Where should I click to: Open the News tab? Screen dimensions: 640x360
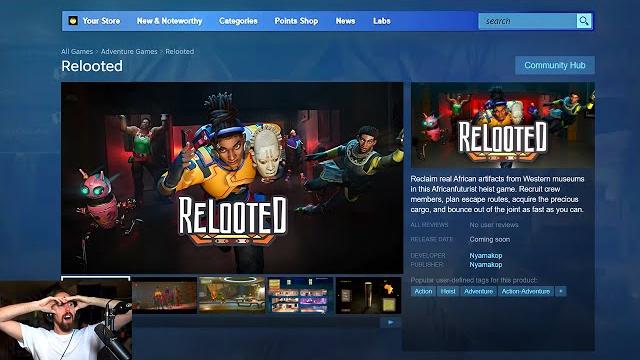(x=345, y=21)
